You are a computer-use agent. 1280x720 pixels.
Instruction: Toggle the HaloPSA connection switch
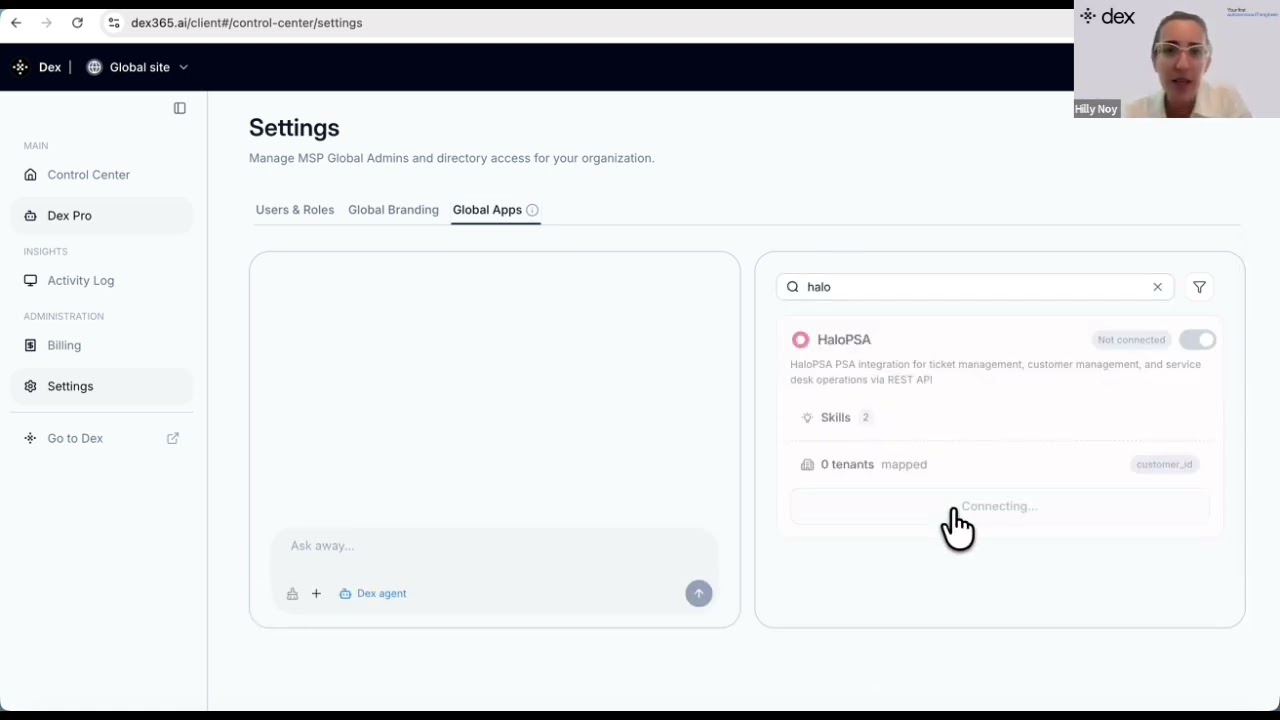coord(1197,340)
